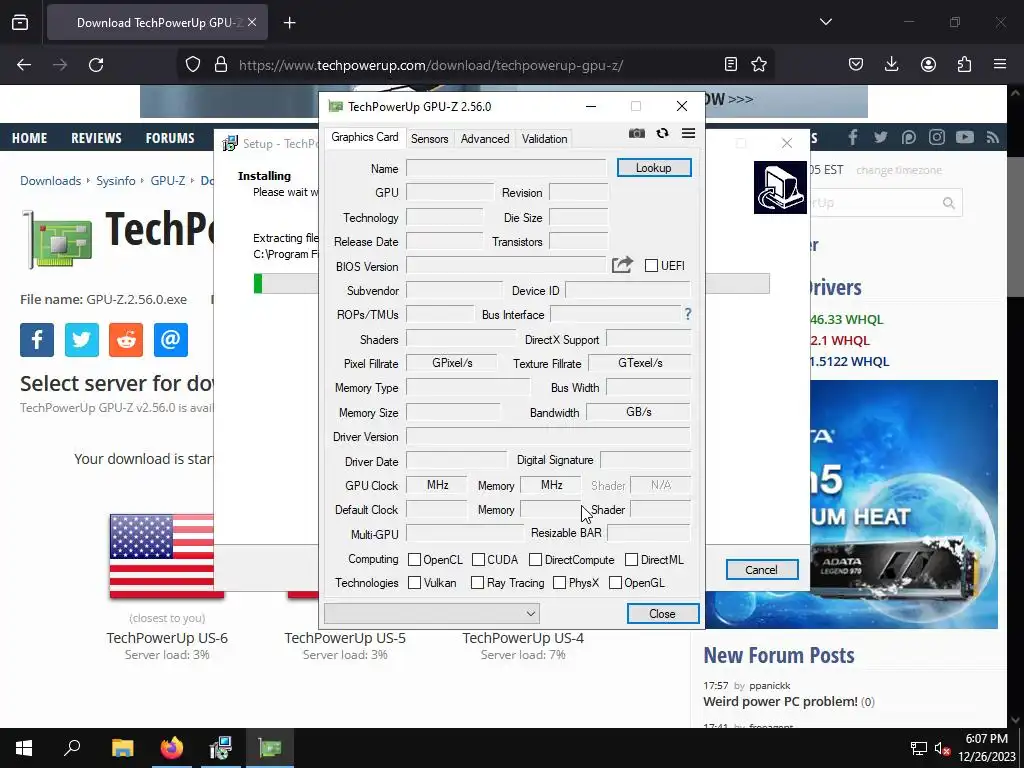Click the site search magnifier icon
The image size is (1024, 768).
949,203
